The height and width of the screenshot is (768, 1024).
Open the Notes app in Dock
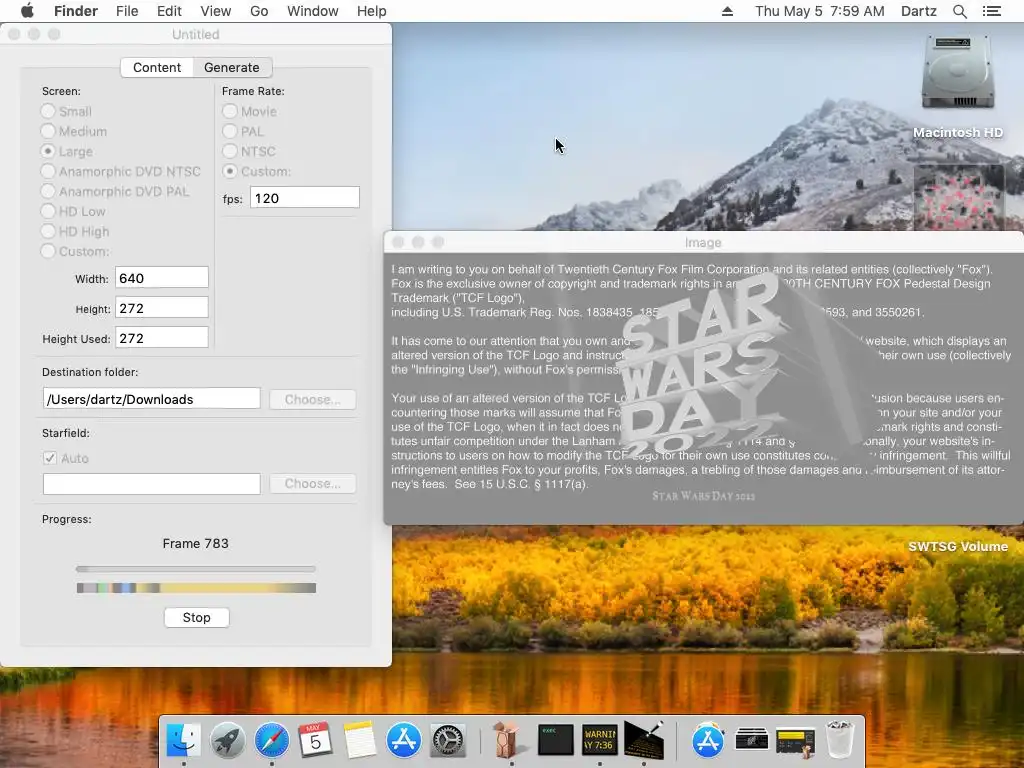[x=360, y=740]
